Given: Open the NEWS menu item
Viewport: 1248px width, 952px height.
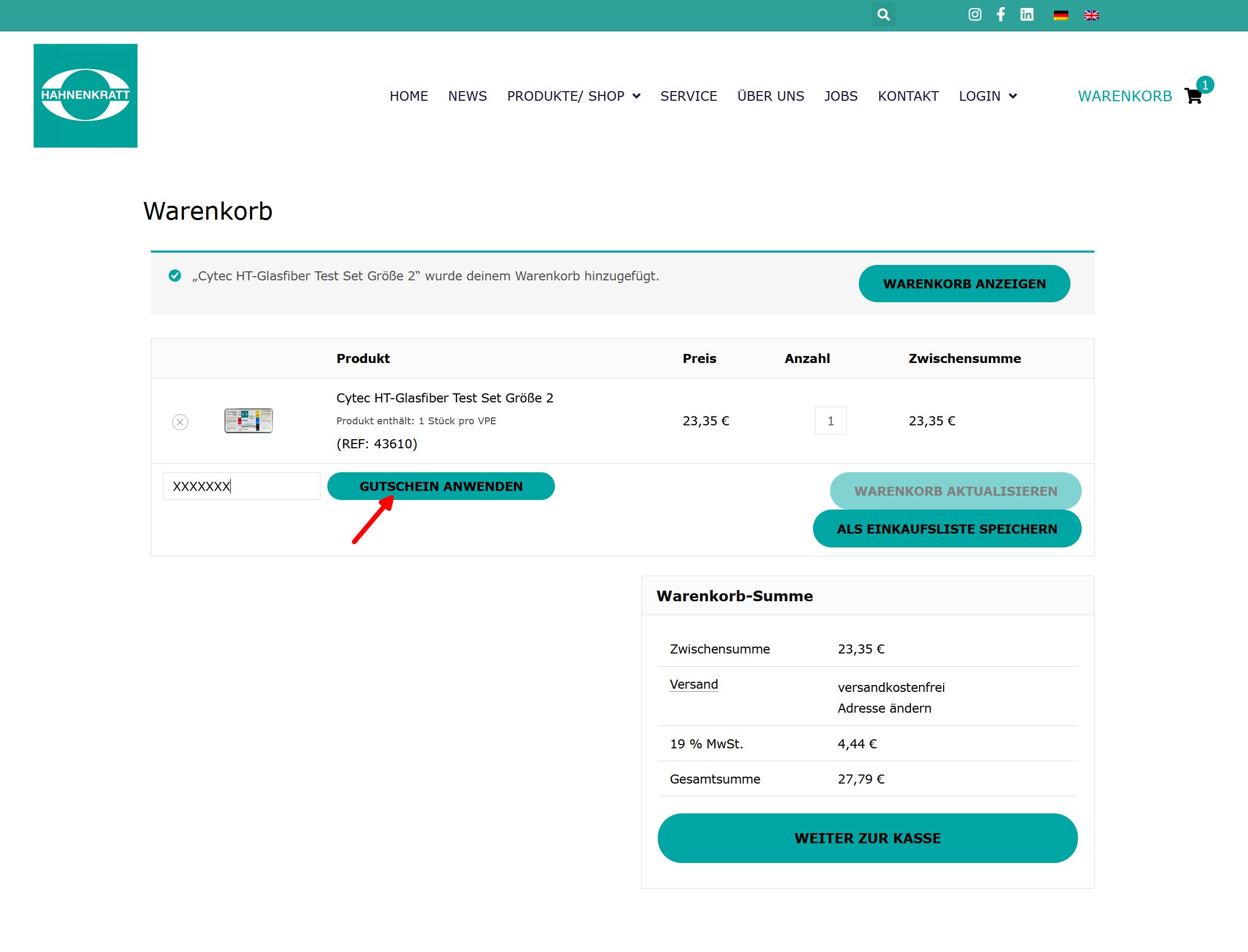Looking at the screenshot, I should pos(467,96).
